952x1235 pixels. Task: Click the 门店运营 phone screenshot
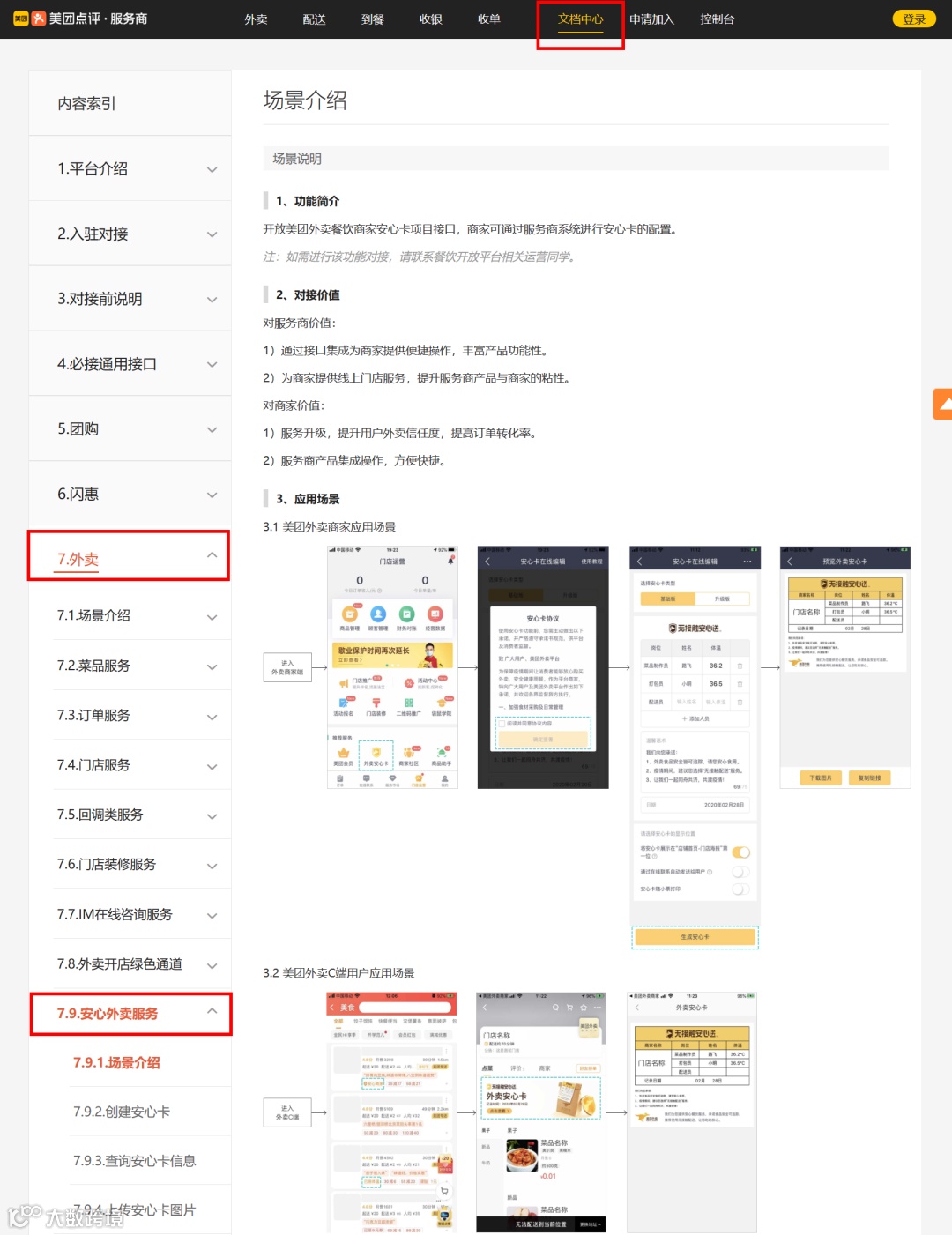(x=392, y=666)
